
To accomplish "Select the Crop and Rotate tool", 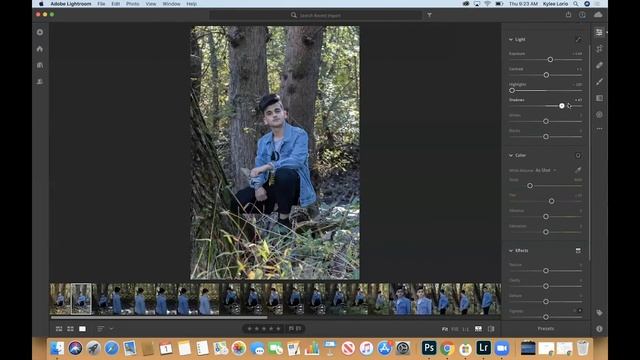I will pos(599,49).
